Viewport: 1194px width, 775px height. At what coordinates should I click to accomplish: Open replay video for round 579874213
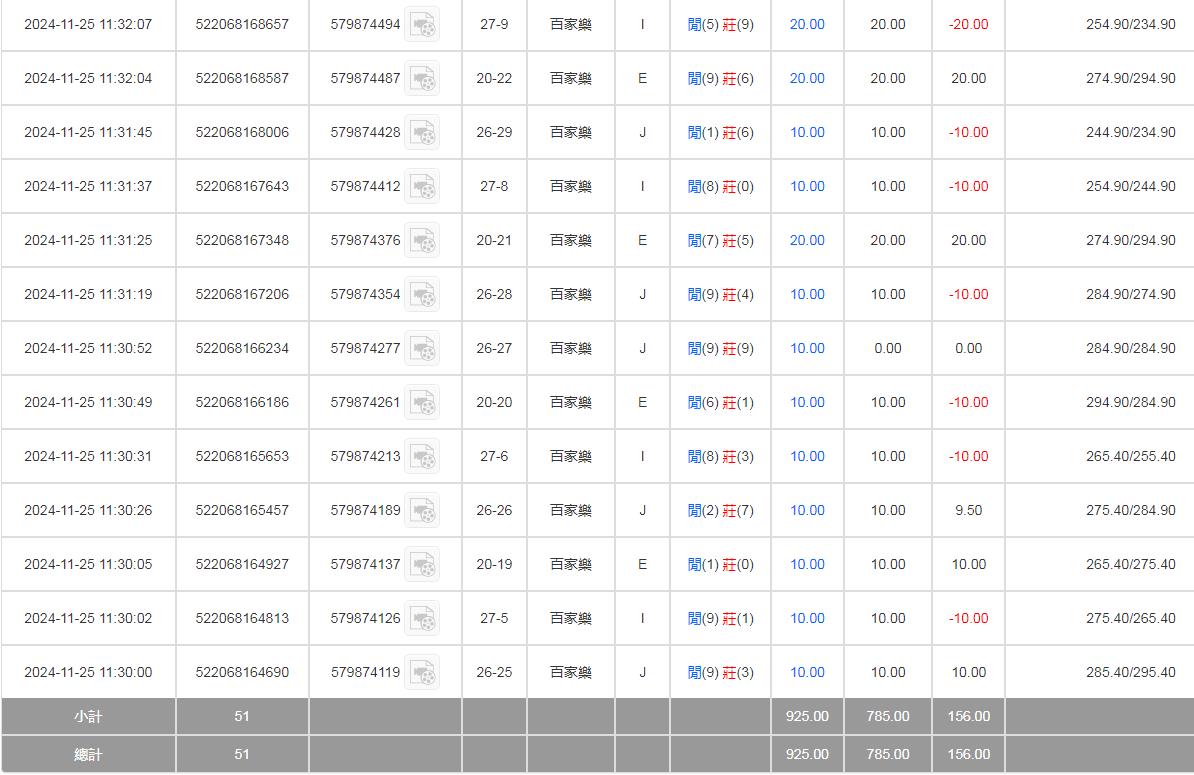[422, 456]
